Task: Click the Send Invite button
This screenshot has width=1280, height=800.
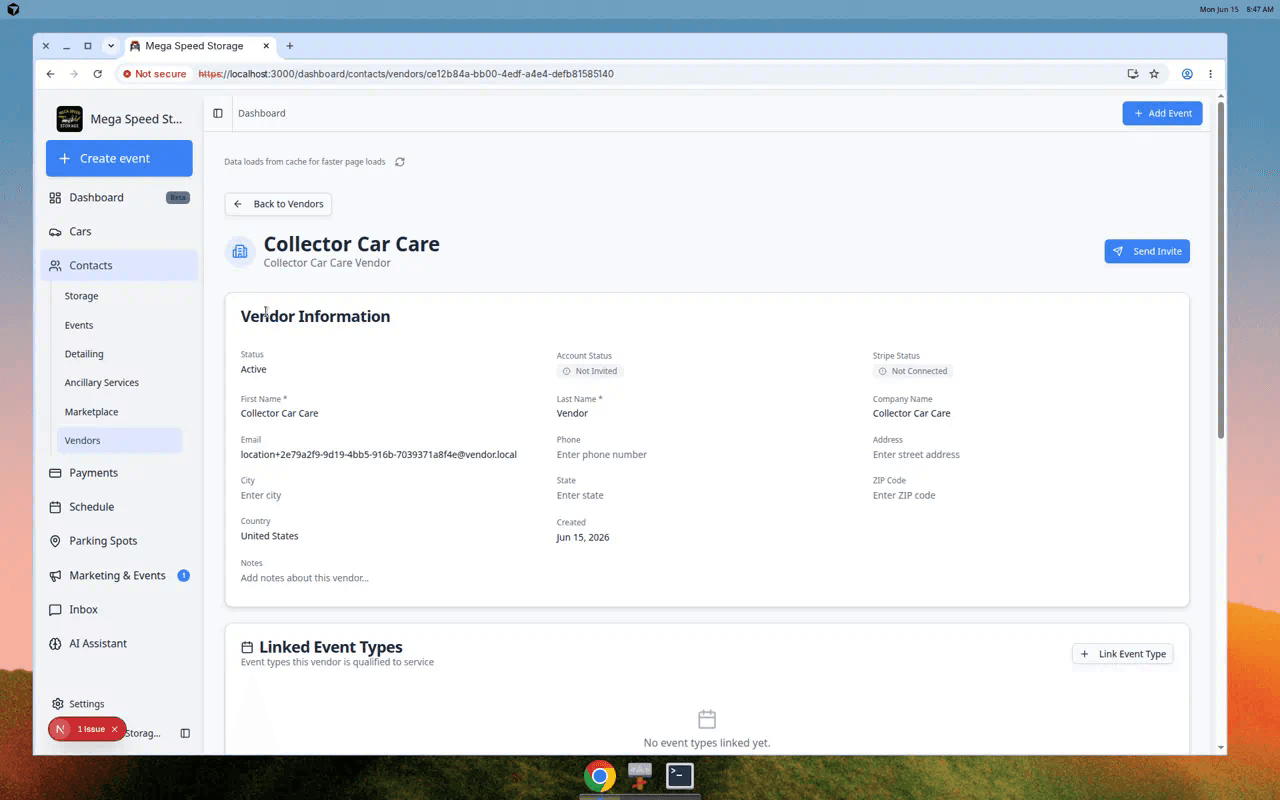Action: (x=1147, y=252)
